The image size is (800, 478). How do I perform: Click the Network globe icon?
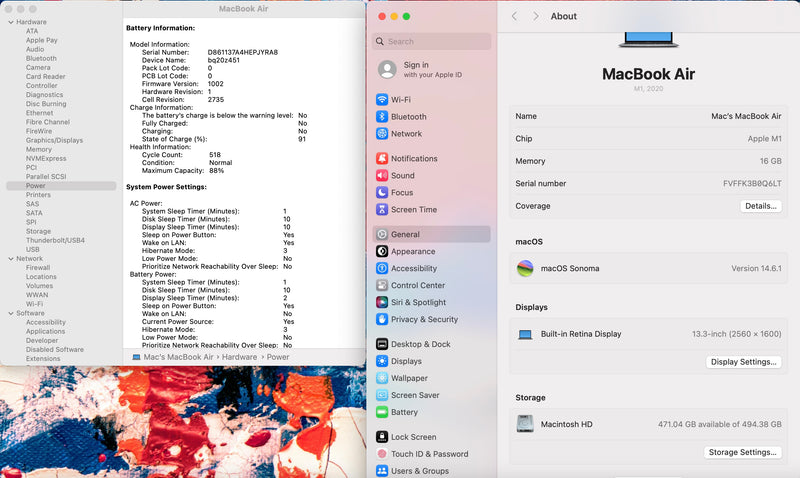tap(382, 134)
